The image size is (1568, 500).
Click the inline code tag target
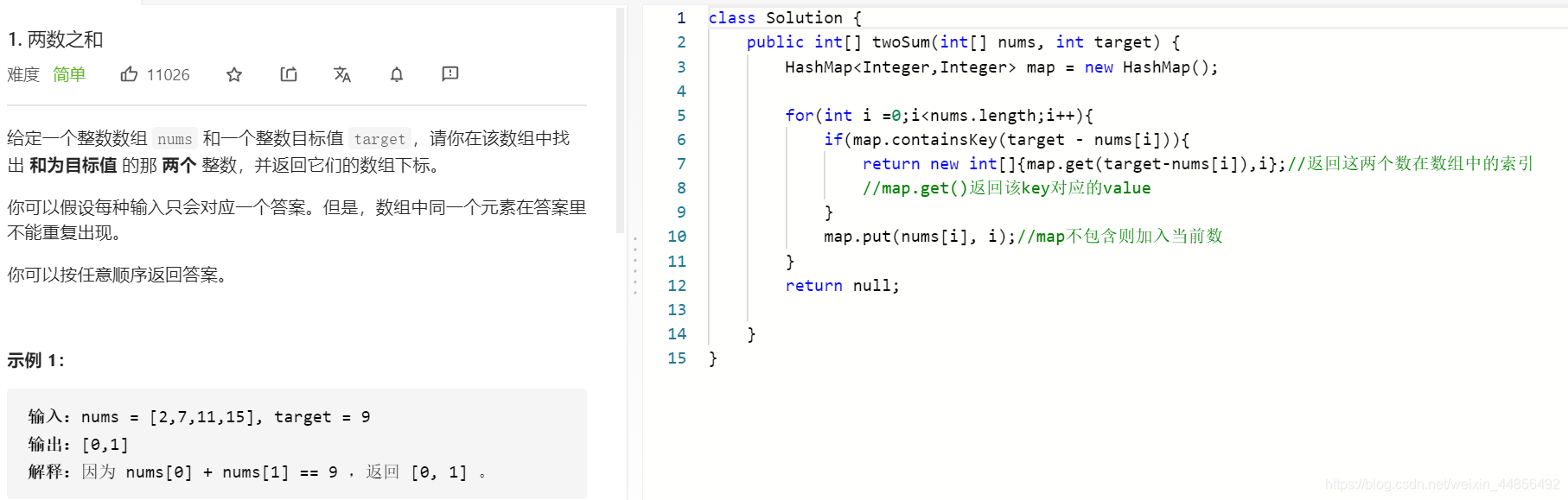coord(379,139)
